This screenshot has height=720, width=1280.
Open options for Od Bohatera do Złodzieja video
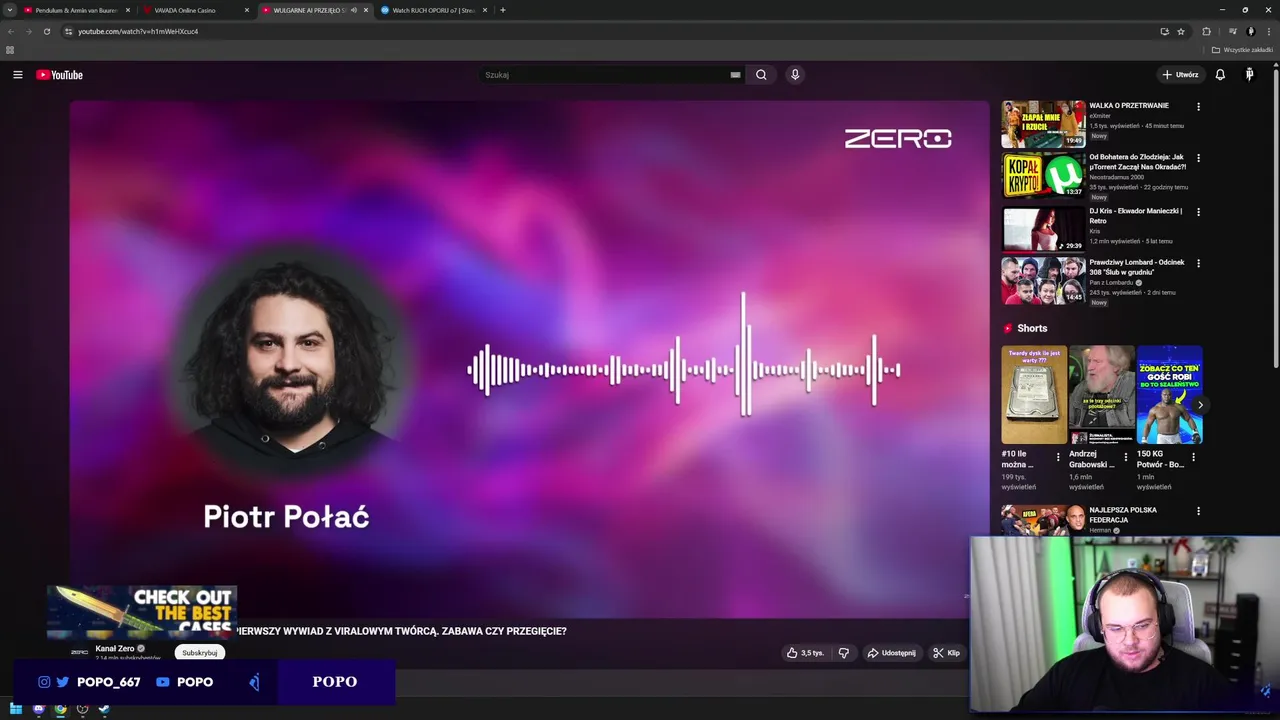coord(1198,158)
